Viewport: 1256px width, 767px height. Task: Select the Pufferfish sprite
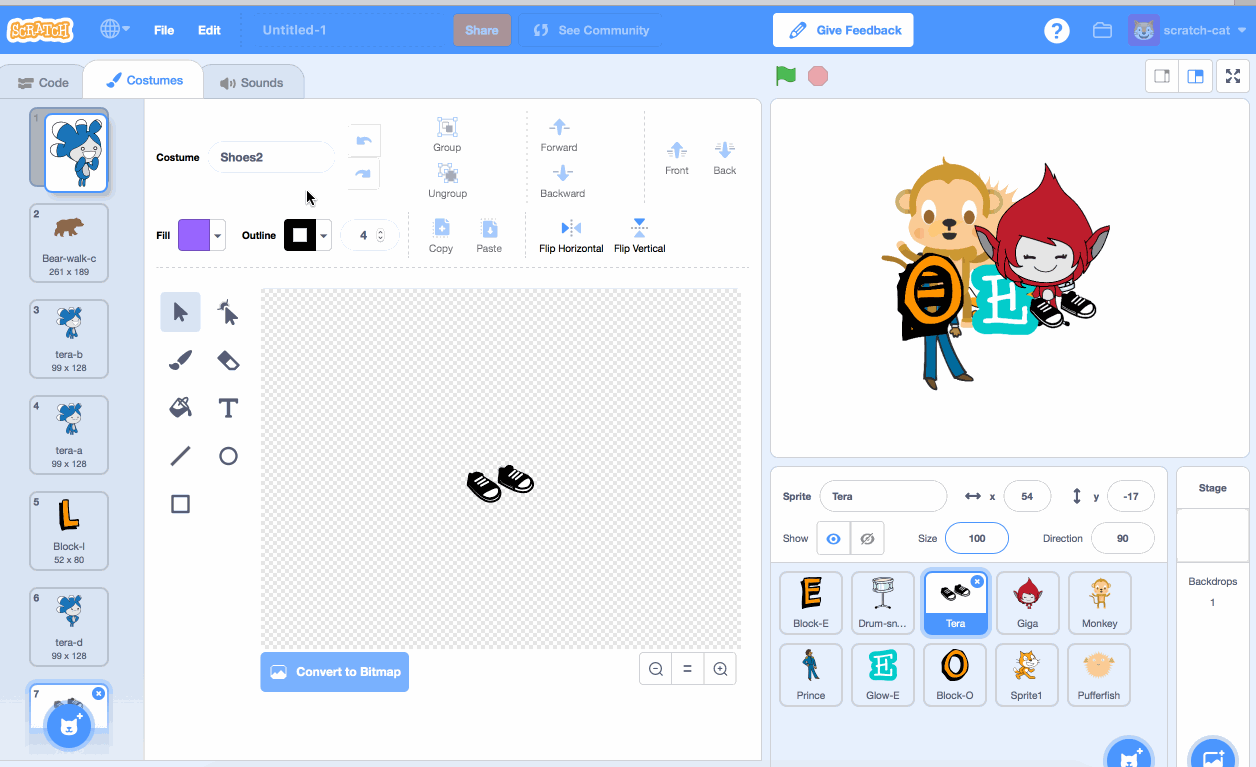pos(1099,675)
